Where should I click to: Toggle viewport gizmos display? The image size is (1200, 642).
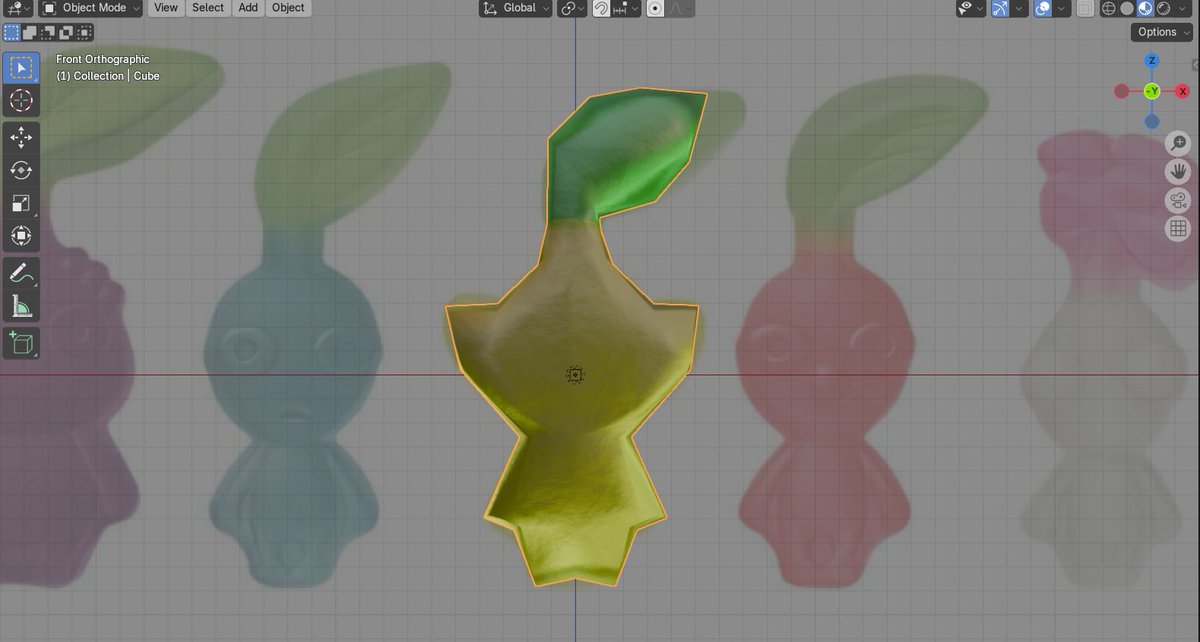tap(1000, 8)
